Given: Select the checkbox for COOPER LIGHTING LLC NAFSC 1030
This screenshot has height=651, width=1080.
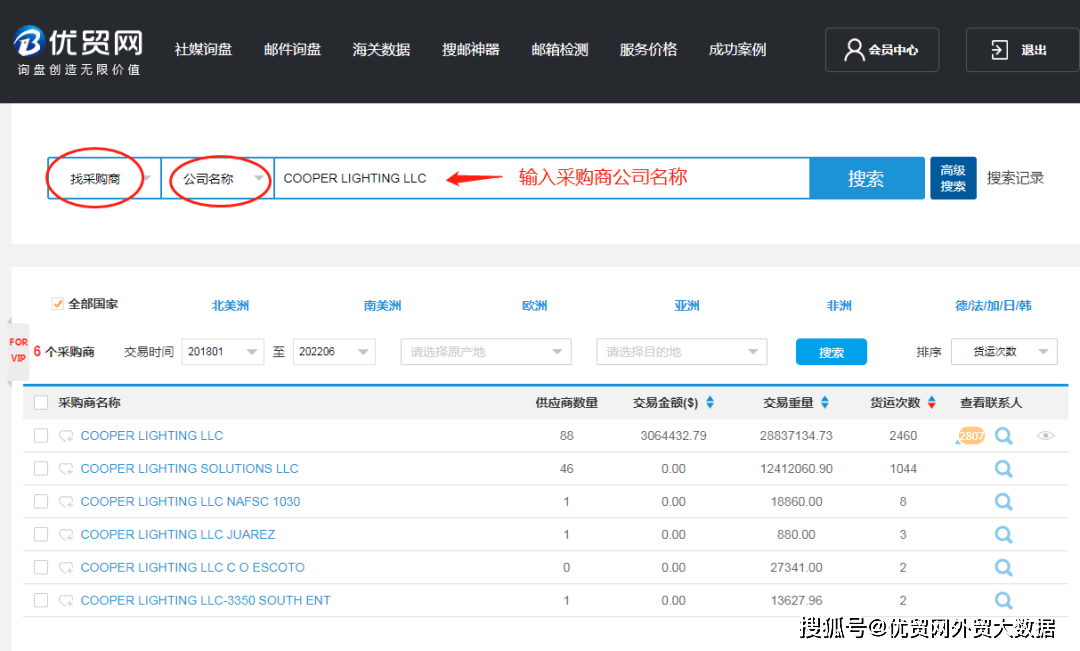Looking at the screenshot, I should (40, 501).
